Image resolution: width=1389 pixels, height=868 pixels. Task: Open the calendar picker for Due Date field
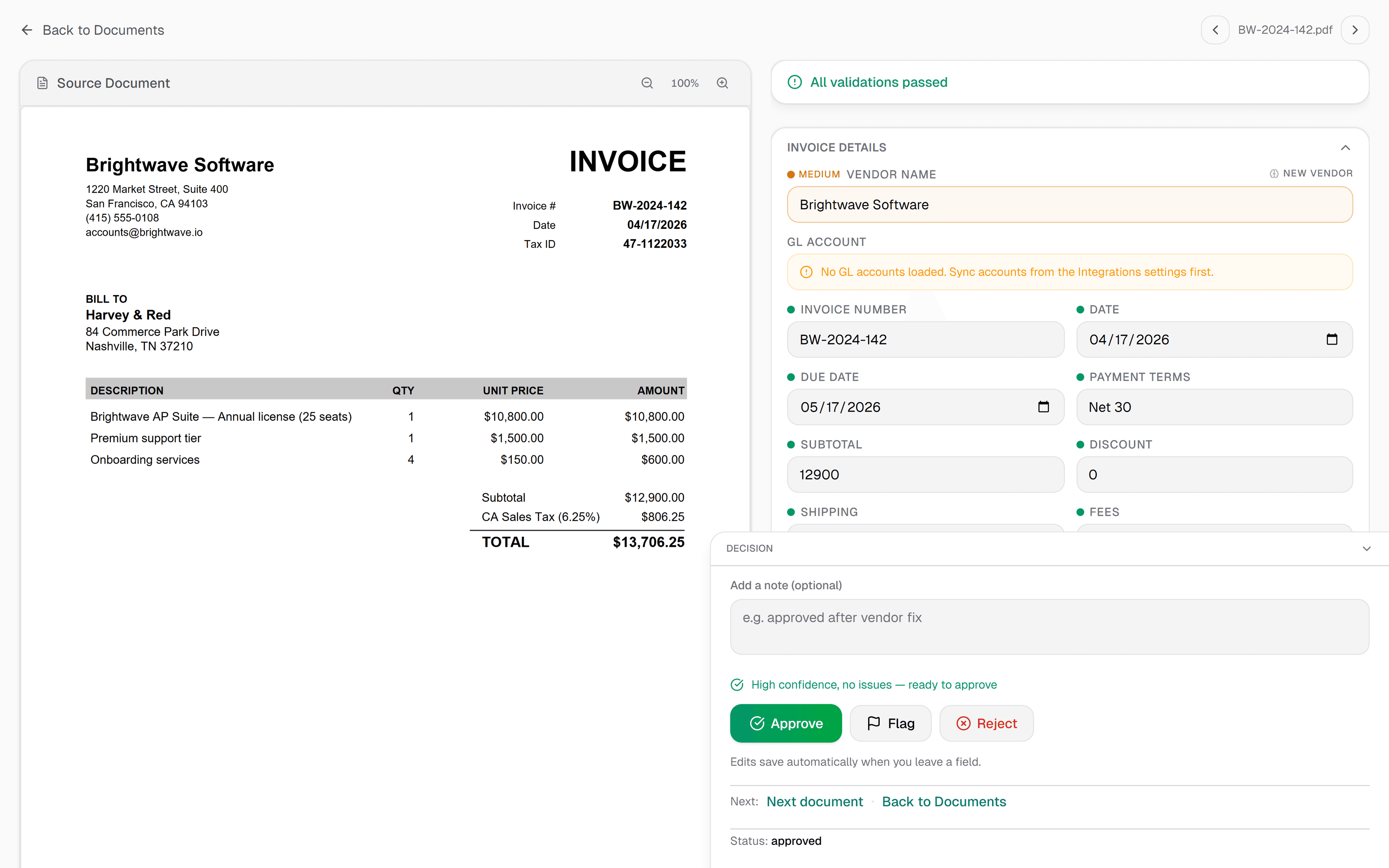(1044, 407)
